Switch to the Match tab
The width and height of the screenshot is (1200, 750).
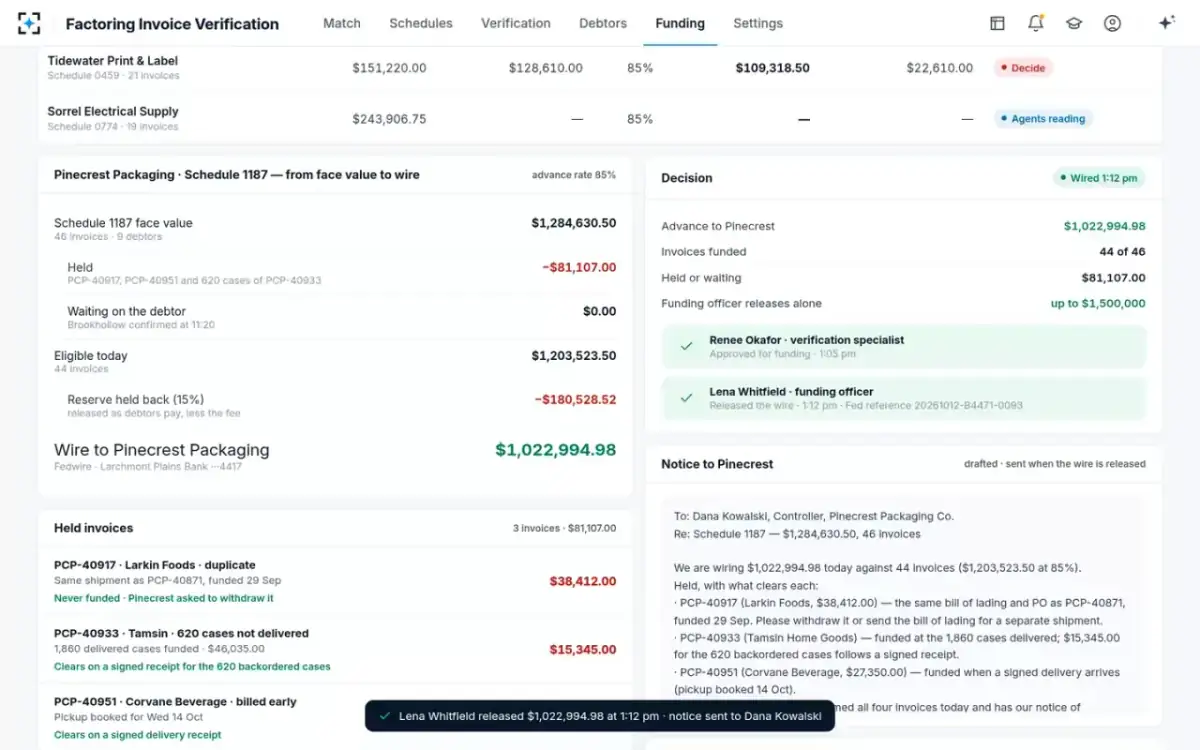pos(342,23)
